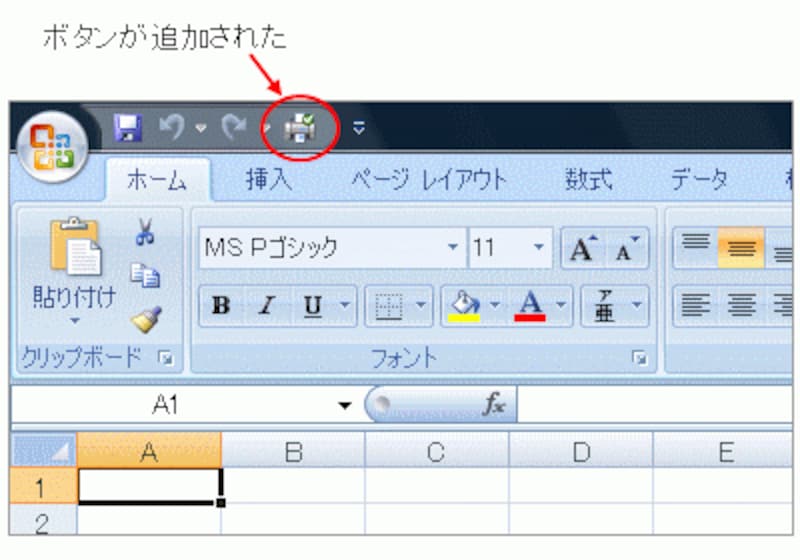800x560 pixels.
Task: Click into the formula bar
Action: pyautogui.click(x=655, y=405)
